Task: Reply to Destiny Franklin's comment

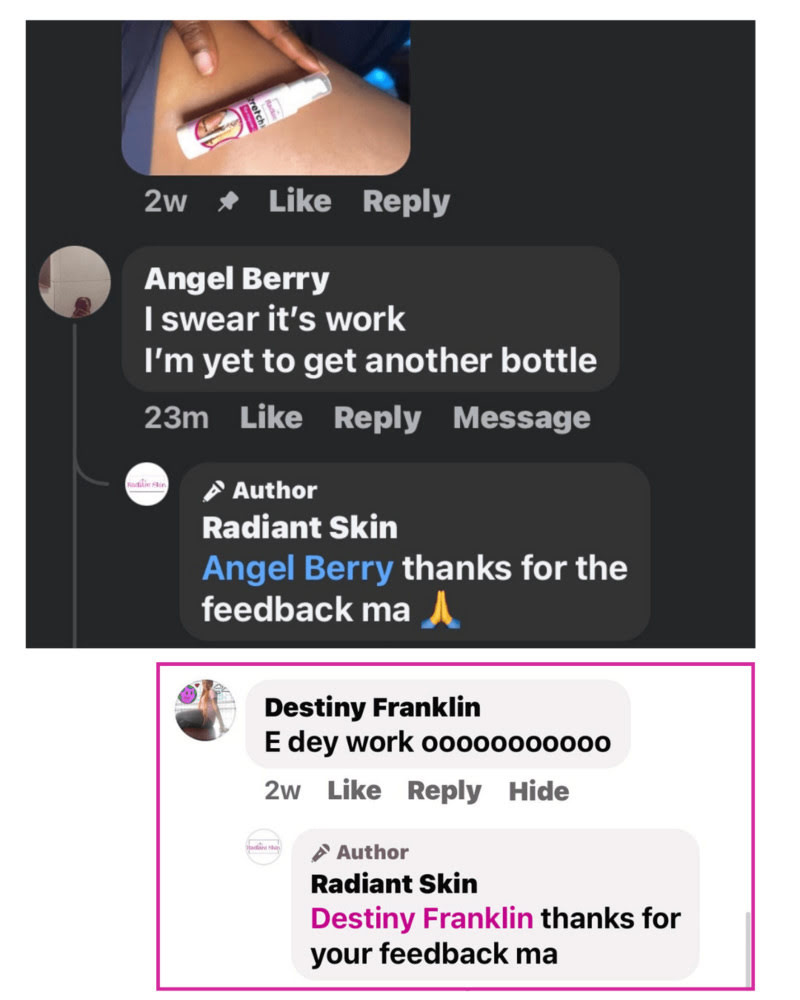Action: (445, 791)
